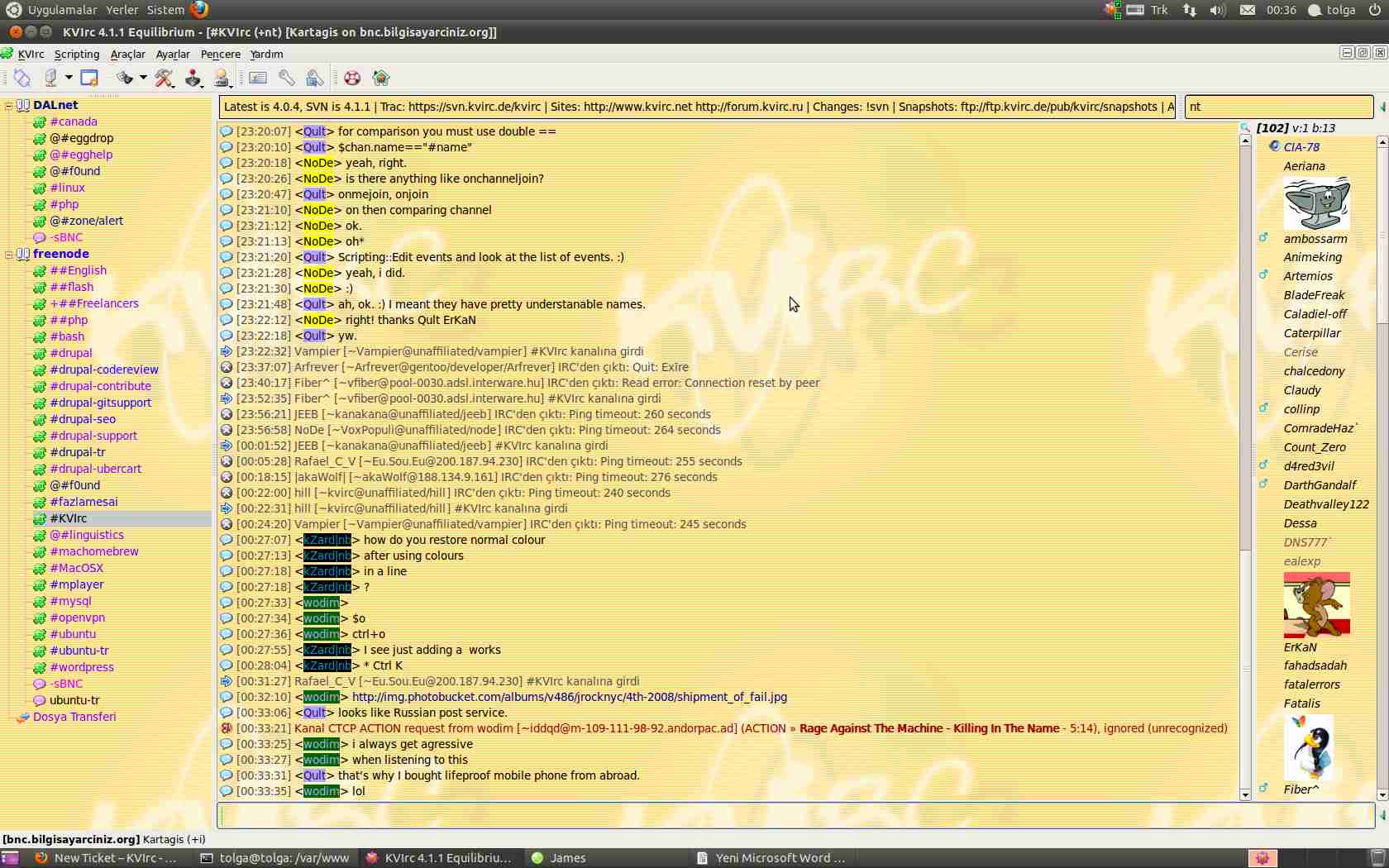Click the hammer and wrench options icon
1389x868 pixels.
[165, 78]
